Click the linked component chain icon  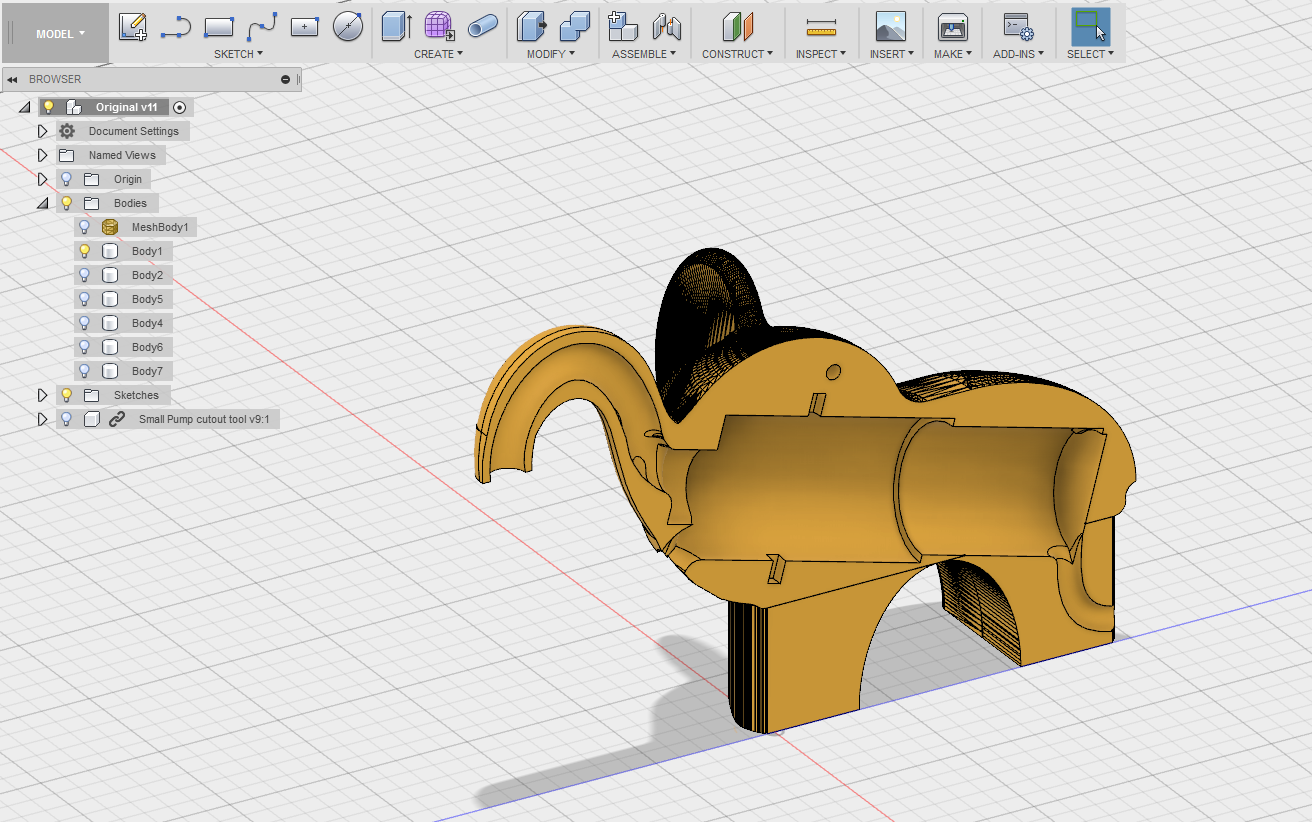116,420
